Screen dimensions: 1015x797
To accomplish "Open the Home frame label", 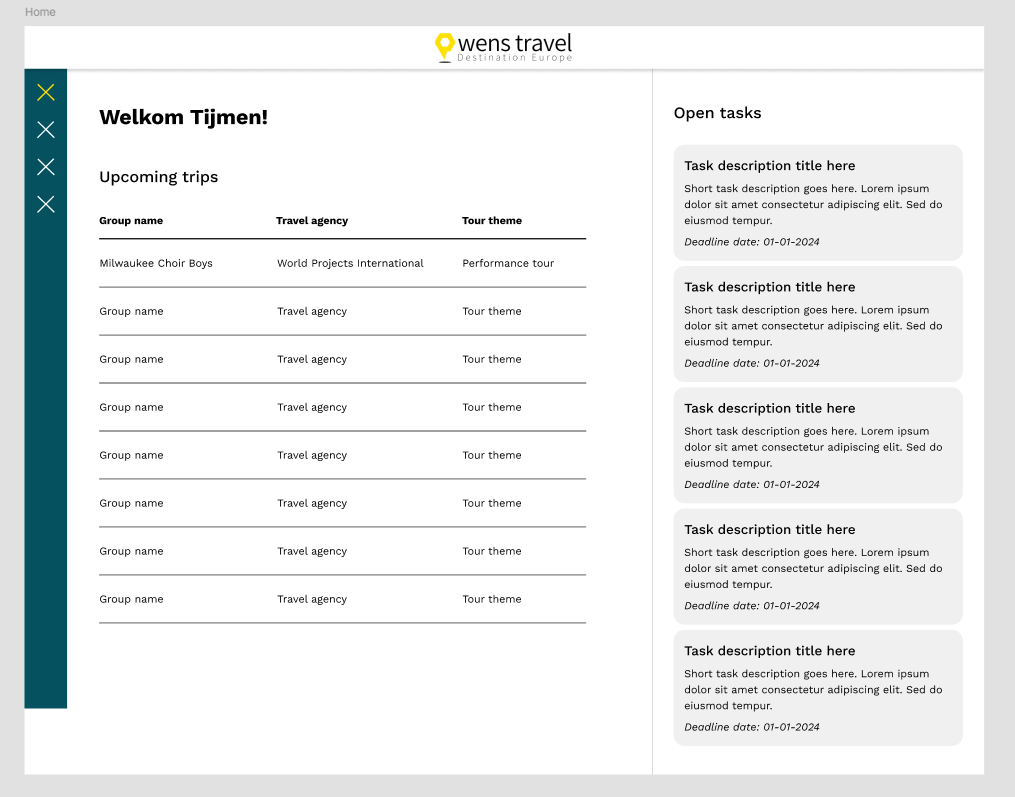I will pos(40,12).
